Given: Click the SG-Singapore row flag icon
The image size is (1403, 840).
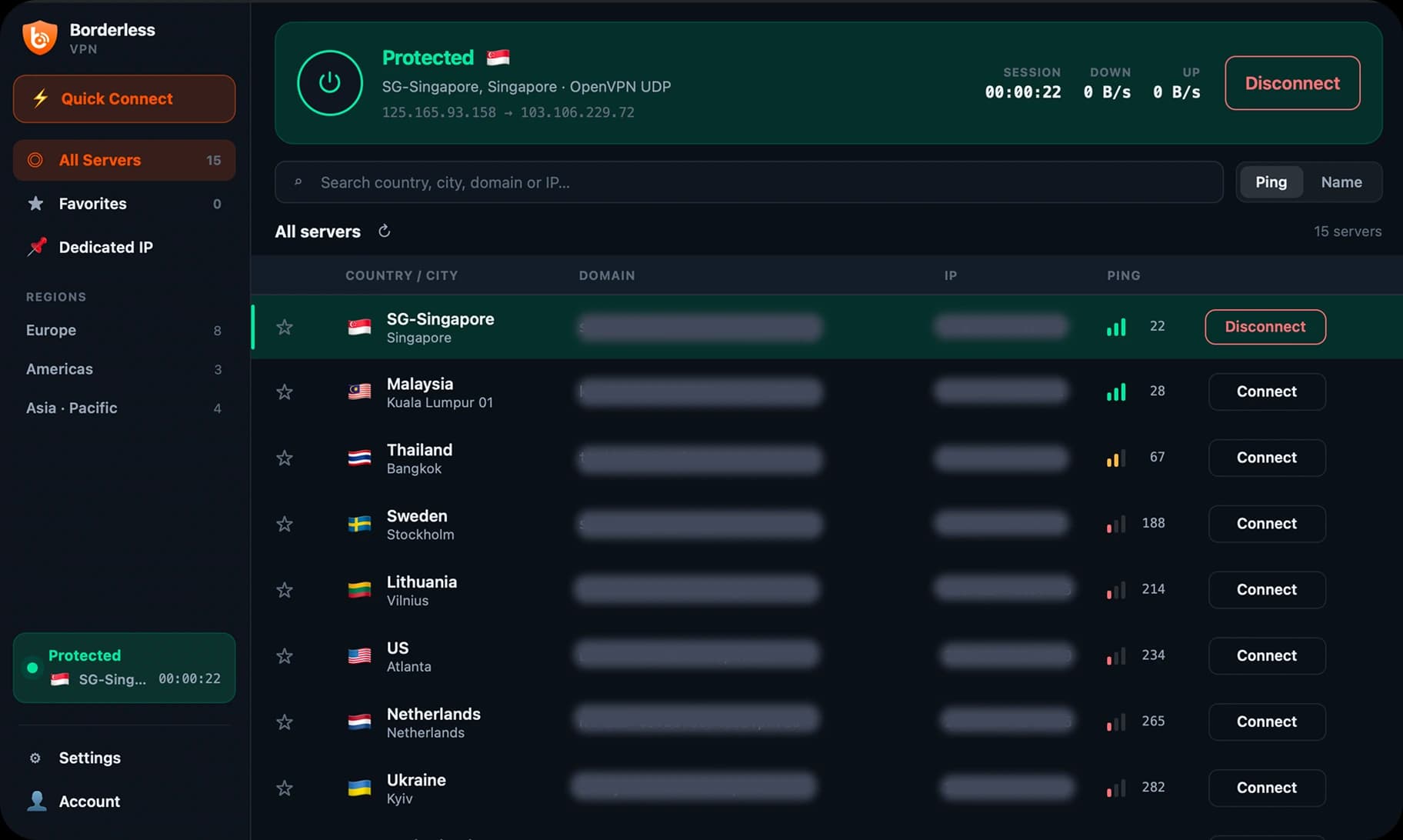Looking at the screenshot, I should (x=359, y=327).
